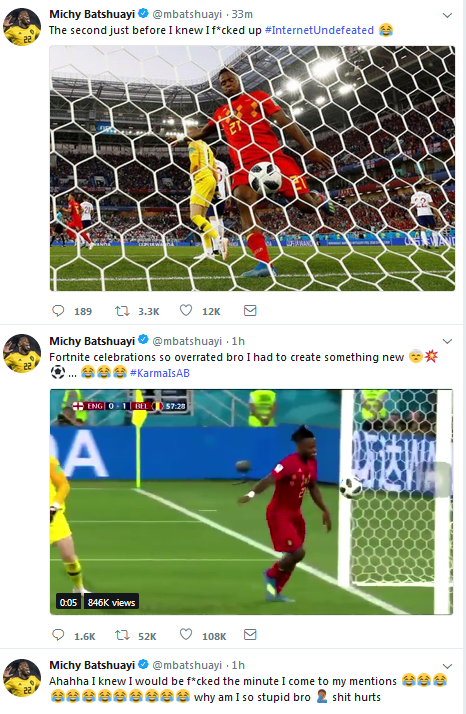Open the Michy Batshuayi name on the first tweet
The height and width of the screenshot is (714, 466).
pyautogui.click(x=92, y=14)
